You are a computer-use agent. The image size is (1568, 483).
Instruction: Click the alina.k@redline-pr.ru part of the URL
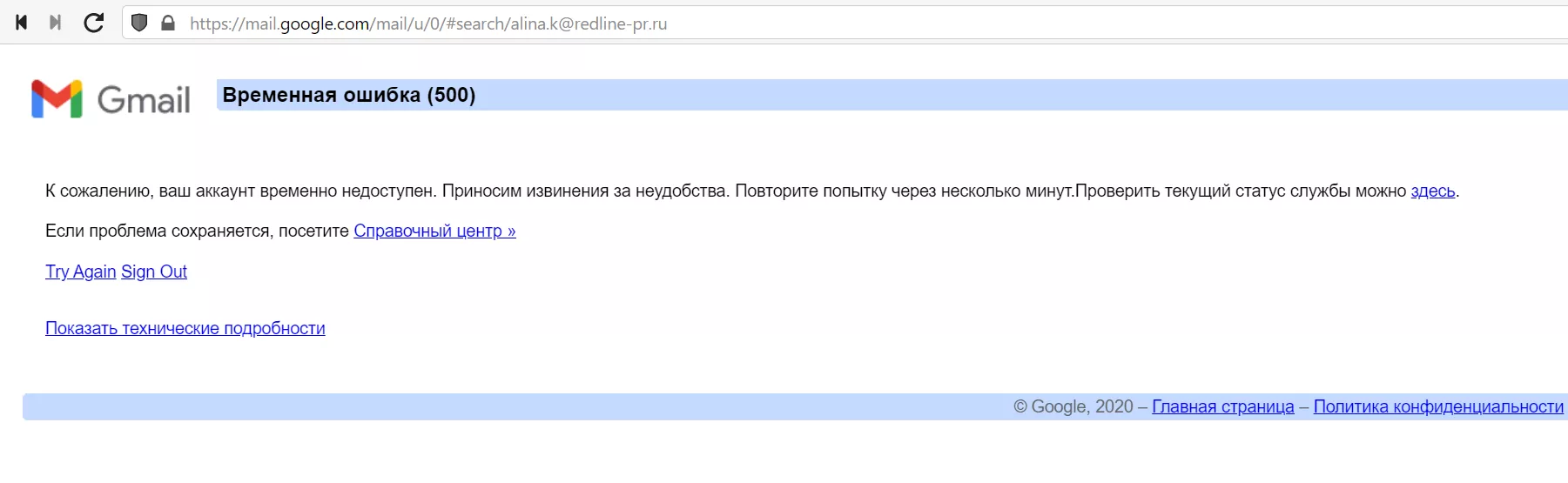click(589, 23)
